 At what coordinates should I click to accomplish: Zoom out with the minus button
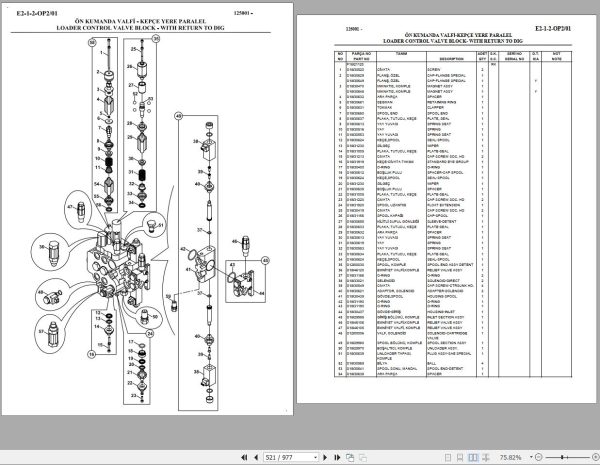(538, 457)
